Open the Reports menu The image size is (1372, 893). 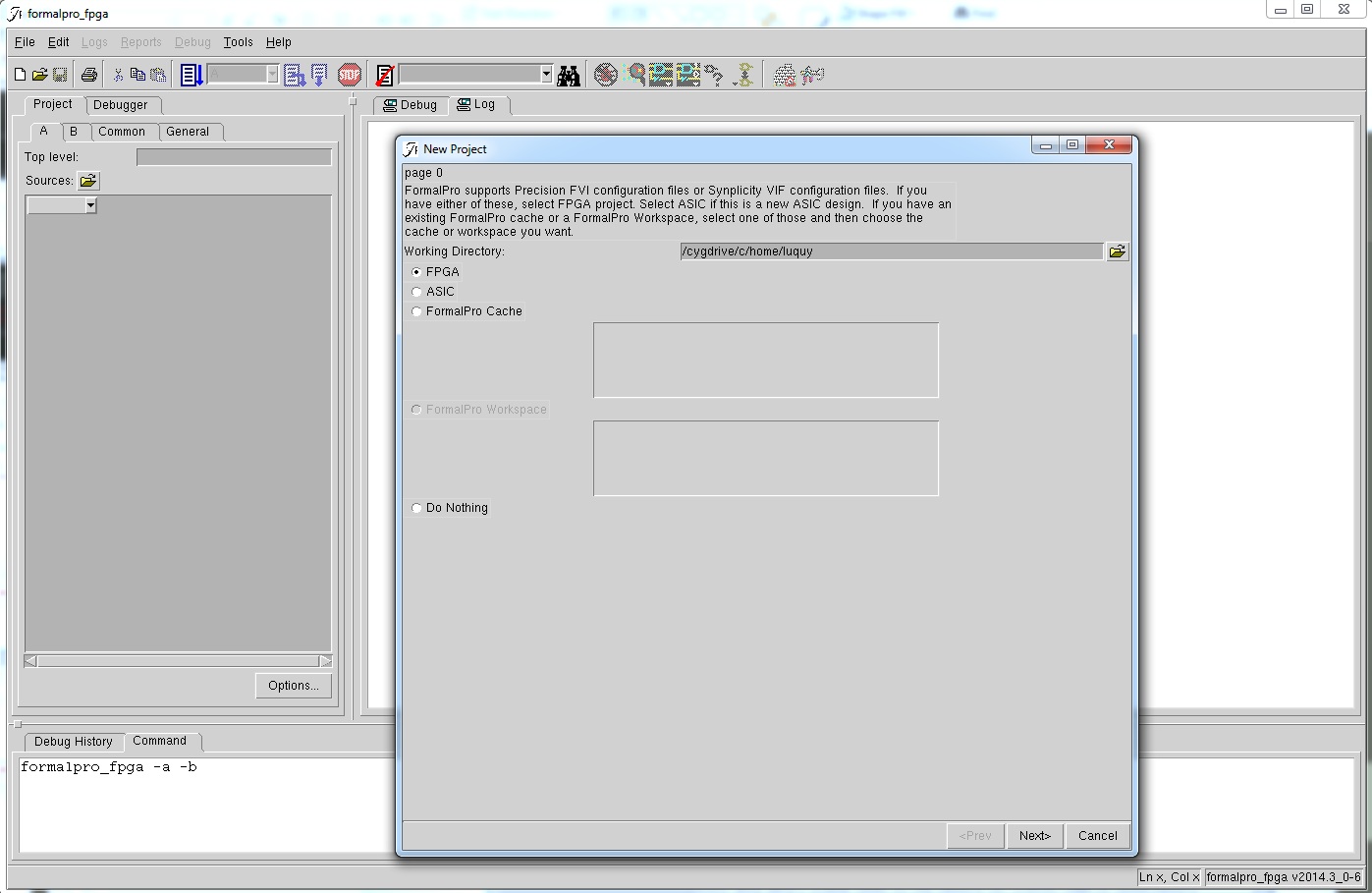coord(140,42)
